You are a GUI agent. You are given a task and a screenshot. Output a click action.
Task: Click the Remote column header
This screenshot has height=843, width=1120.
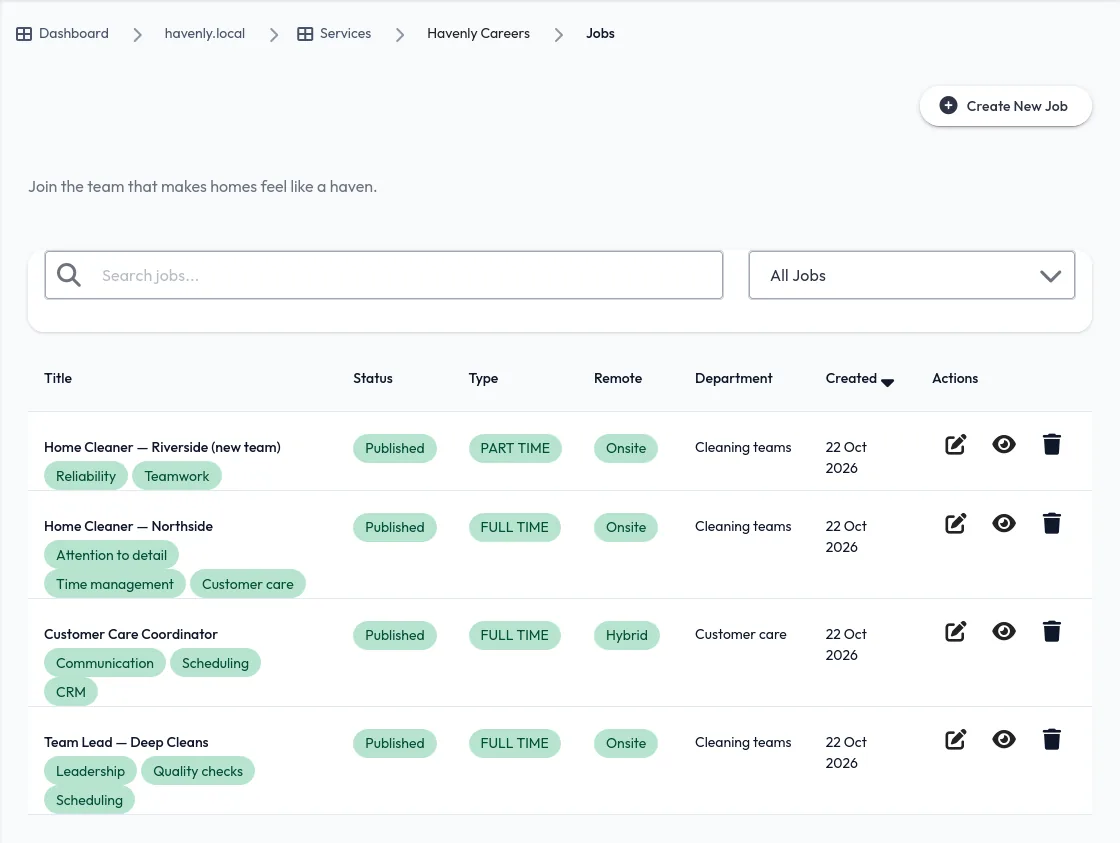pyautogui.click(x=618, y=378)
